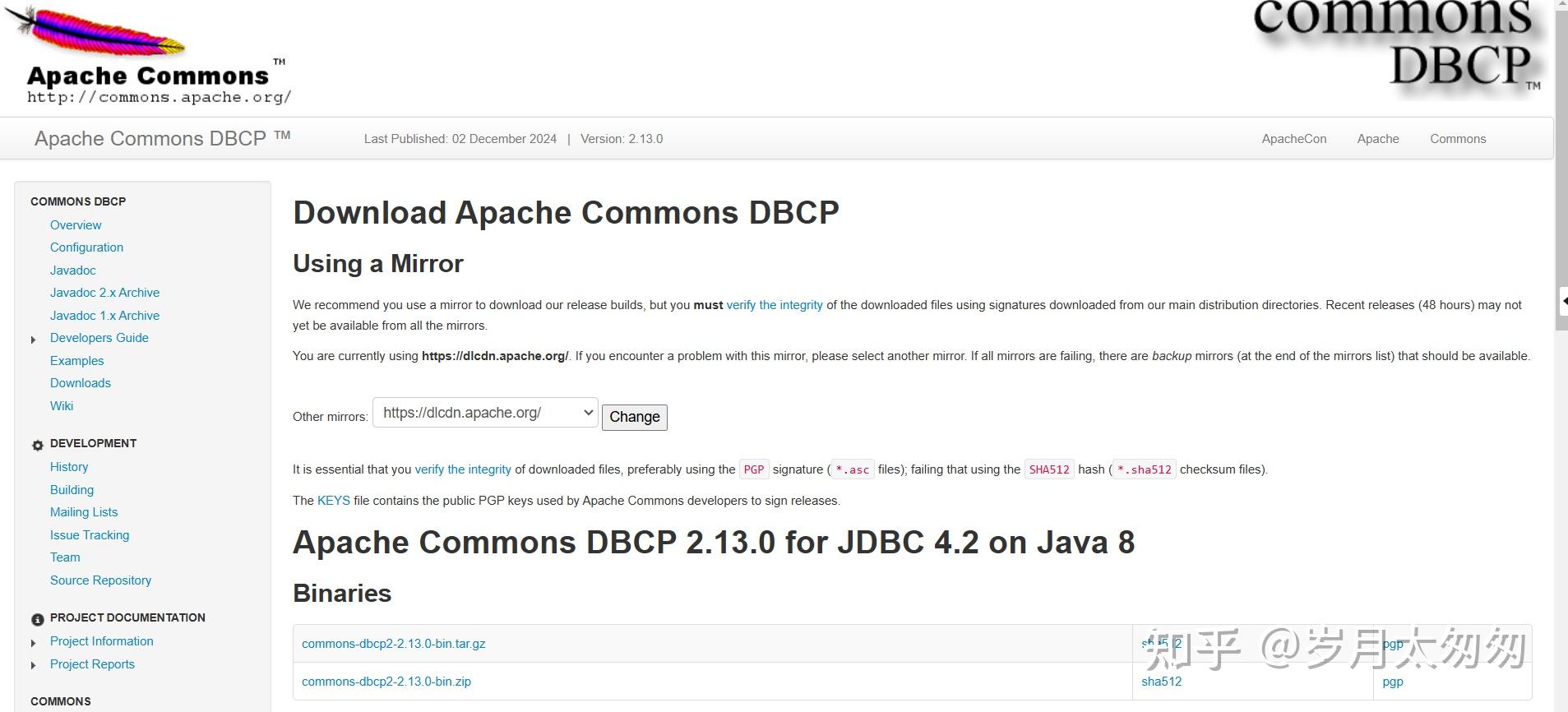Expand the Developers Guide tree item
1568x712 pixels.
[x=34, y=340]
